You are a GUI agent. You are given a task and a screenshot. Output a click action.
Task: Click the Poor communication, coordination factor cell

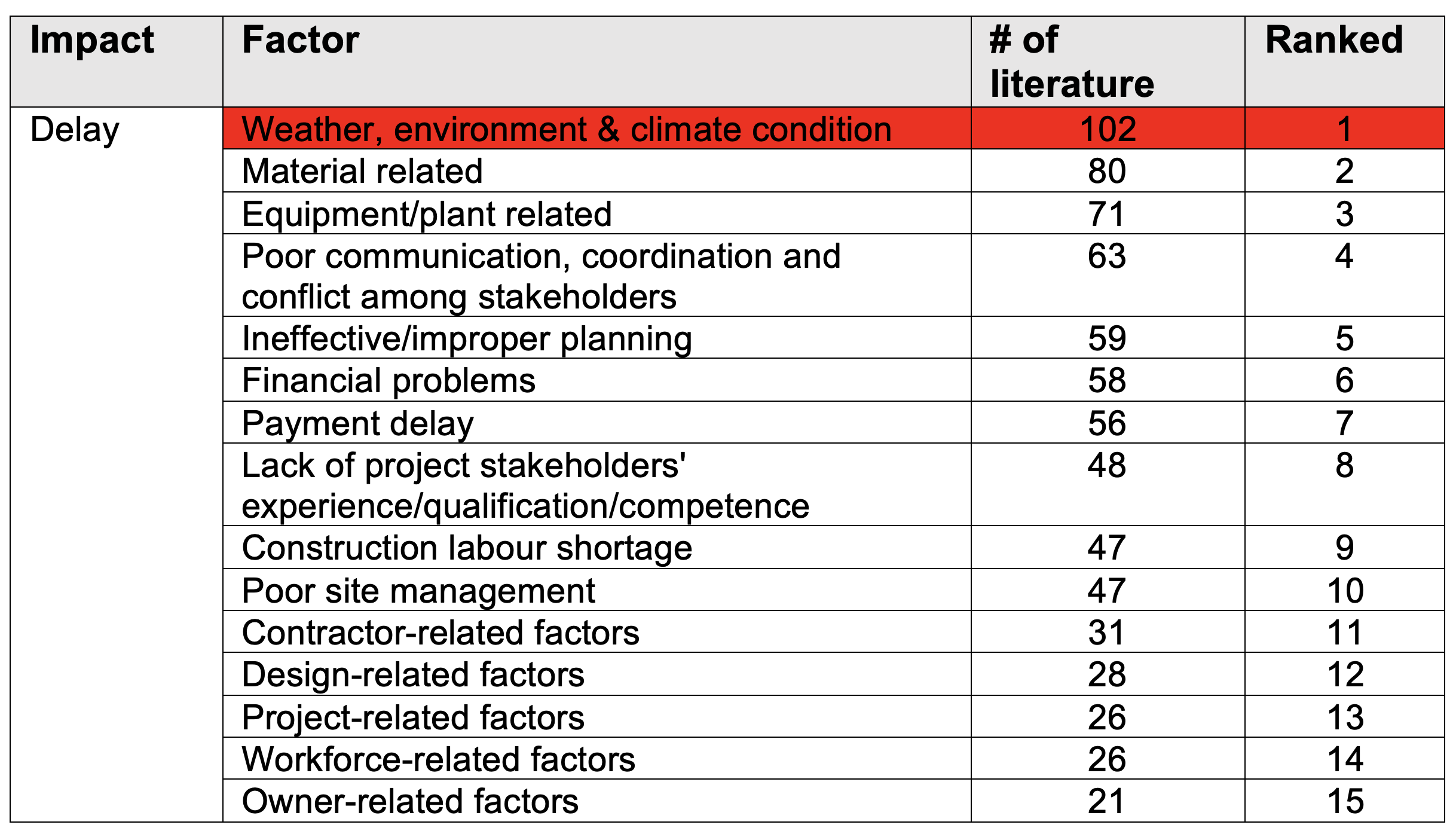pyautogui.click(x=541, y=276)
